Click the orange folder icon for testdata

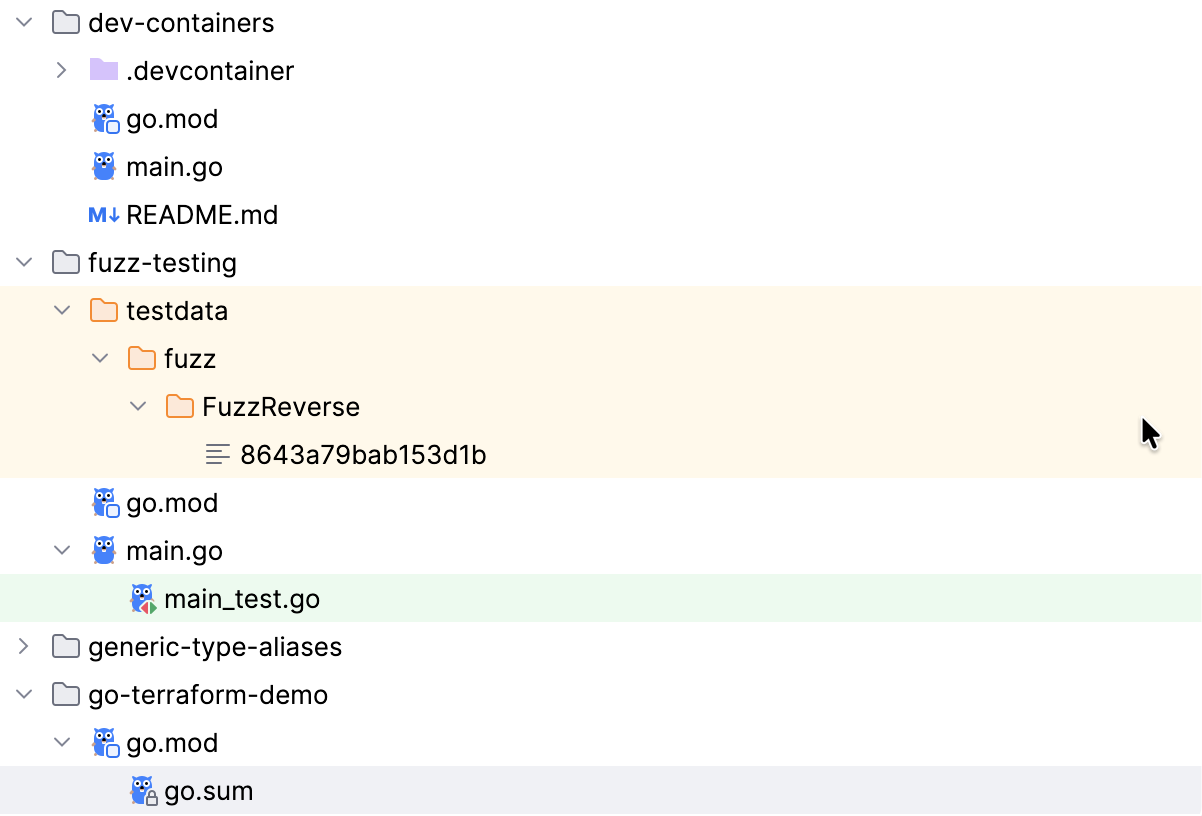104,310
